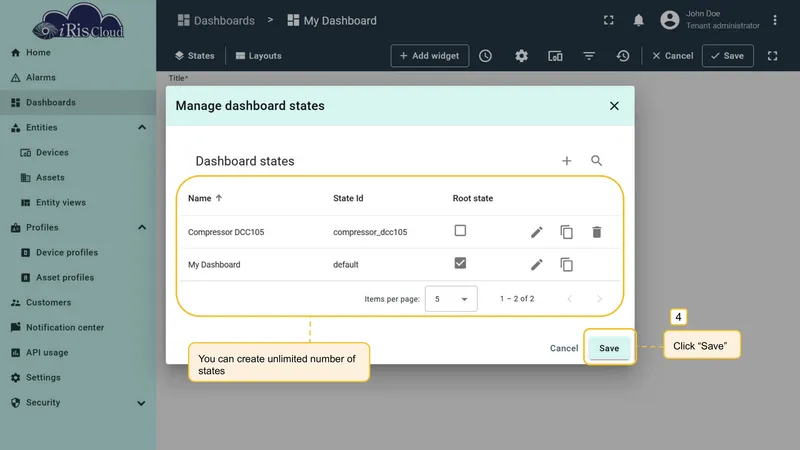The width and height of the screenshot is (800, 450).
Task: Click the Security section label
Action: 43,403
